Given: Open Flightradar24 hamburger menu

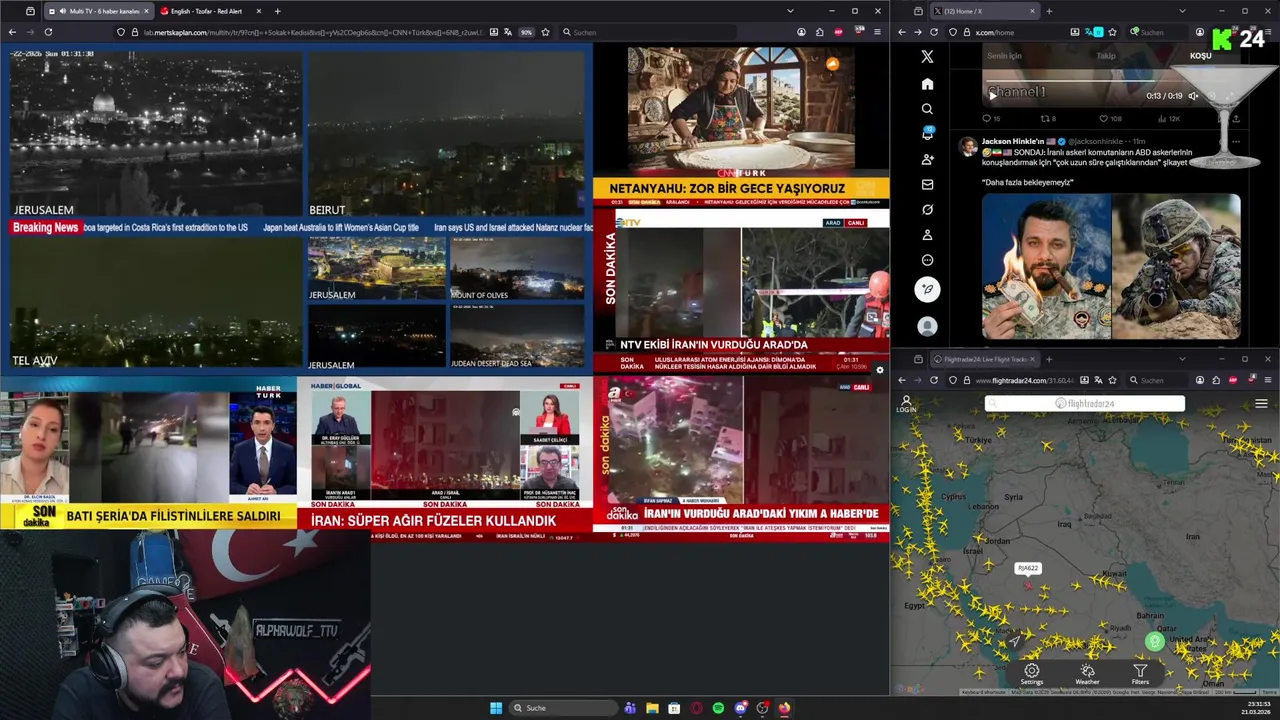Looking at the screenshot, I should (1261, 404).
